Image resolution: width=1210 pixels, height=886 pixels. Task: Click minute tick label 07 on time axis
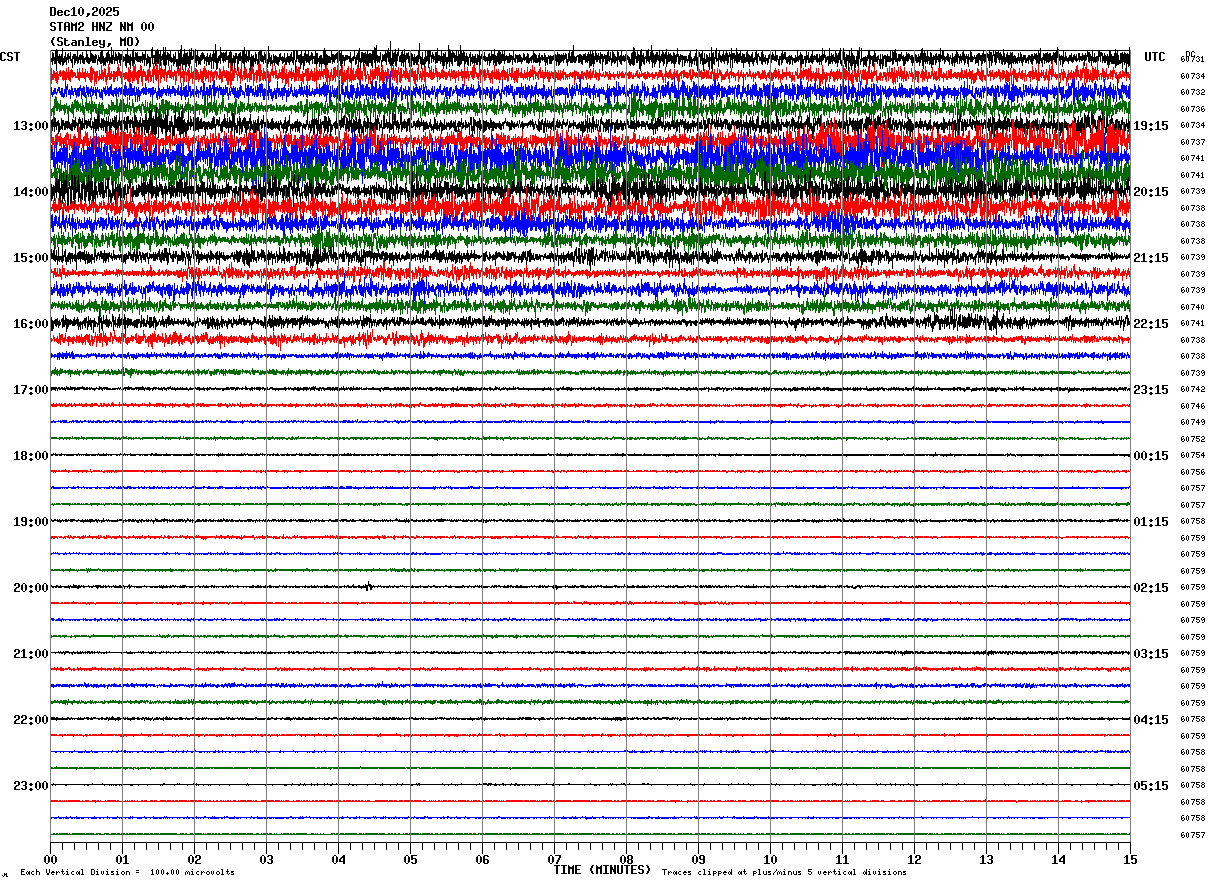(x=554, y=859)
